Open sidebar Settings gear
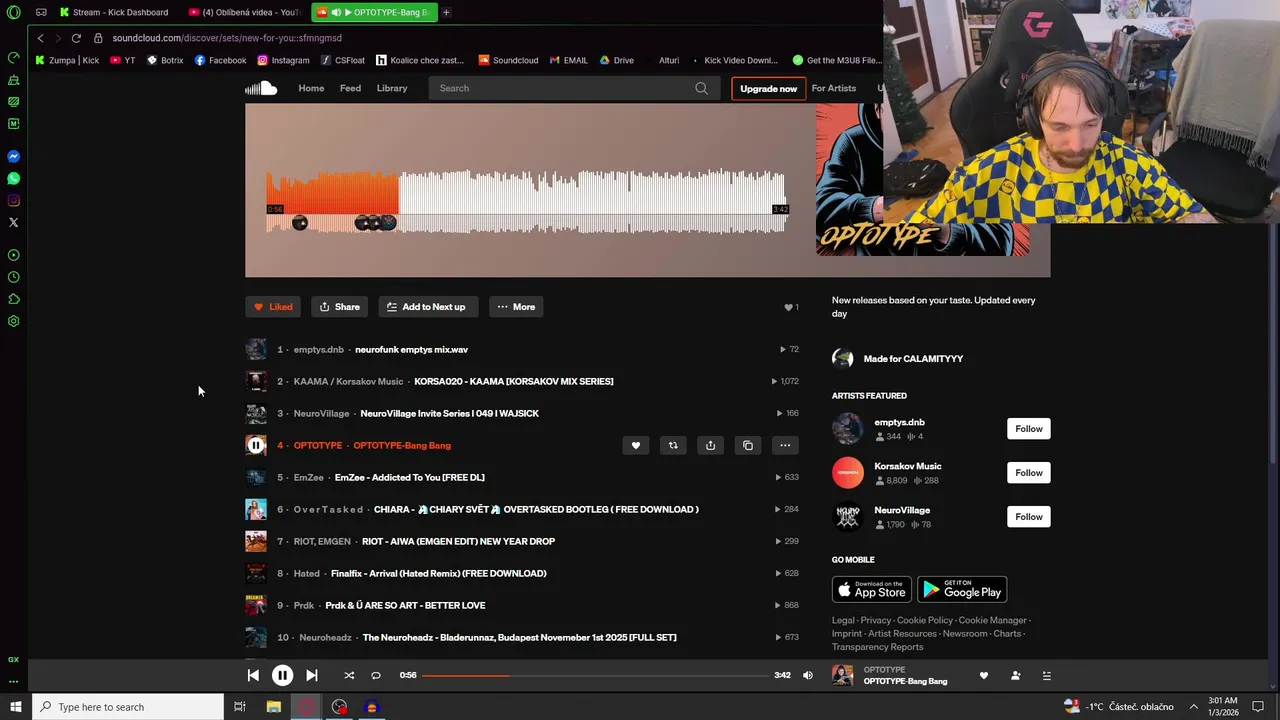 pos(14,321)
